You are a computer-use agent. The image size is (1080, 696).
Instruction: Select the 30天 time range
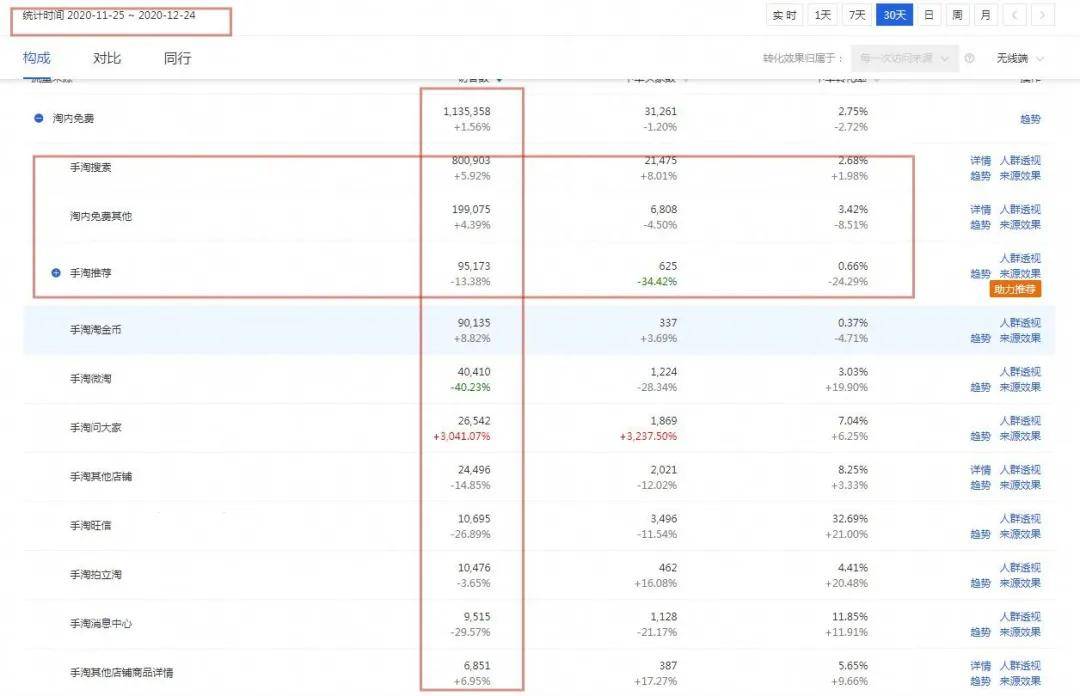pos(893,15)
